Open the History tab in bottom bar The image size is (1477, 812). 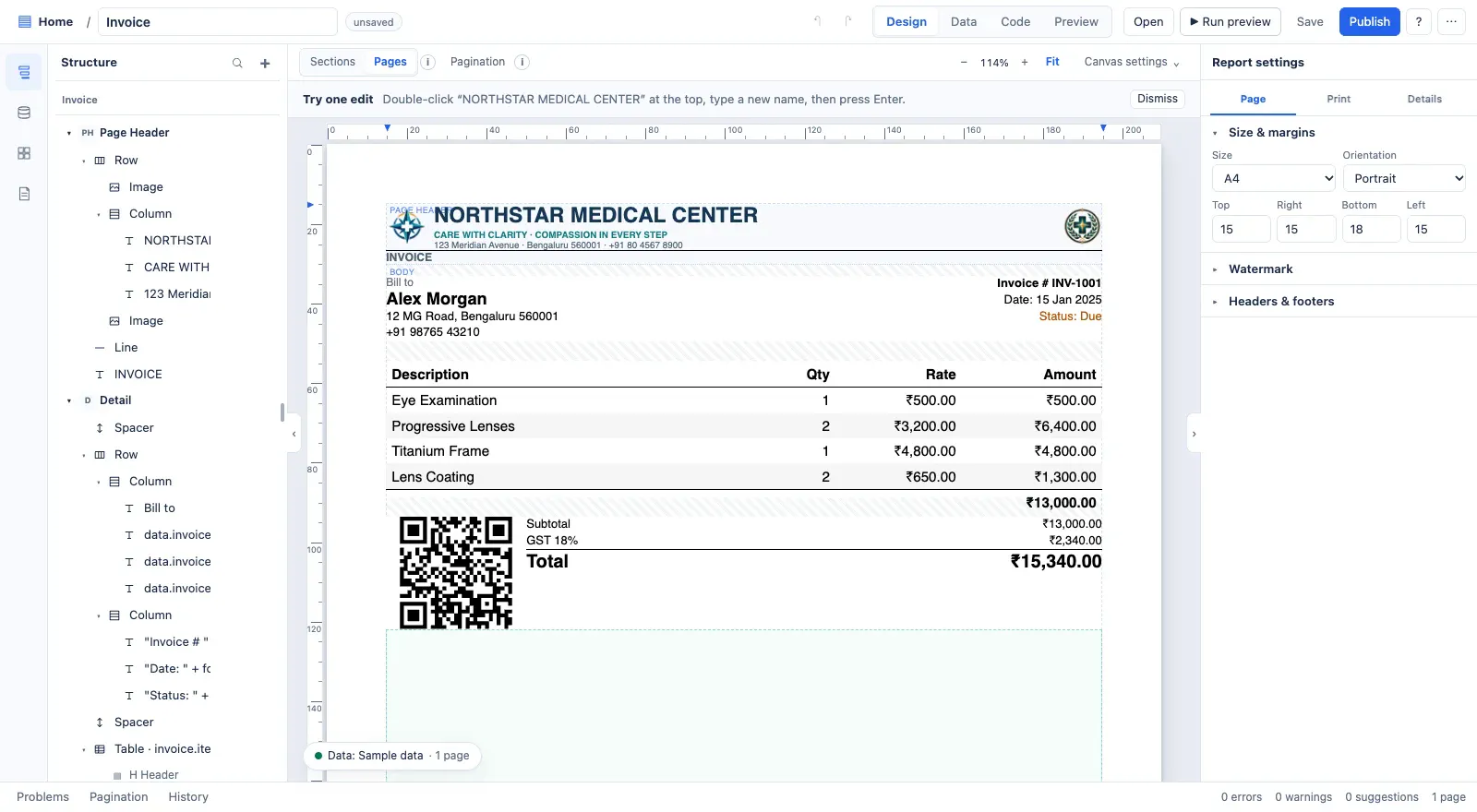188,797
